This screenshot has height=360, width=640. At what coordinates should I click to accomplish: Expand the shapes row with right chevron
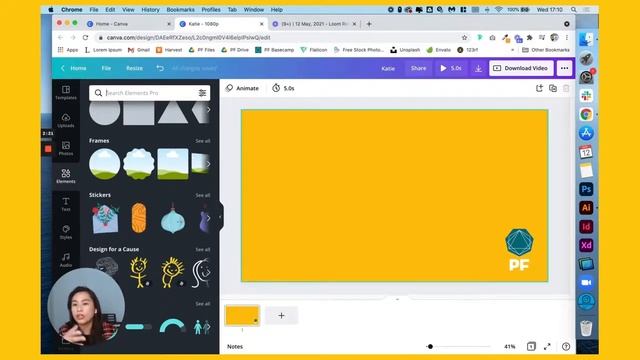tap(209, 109)
